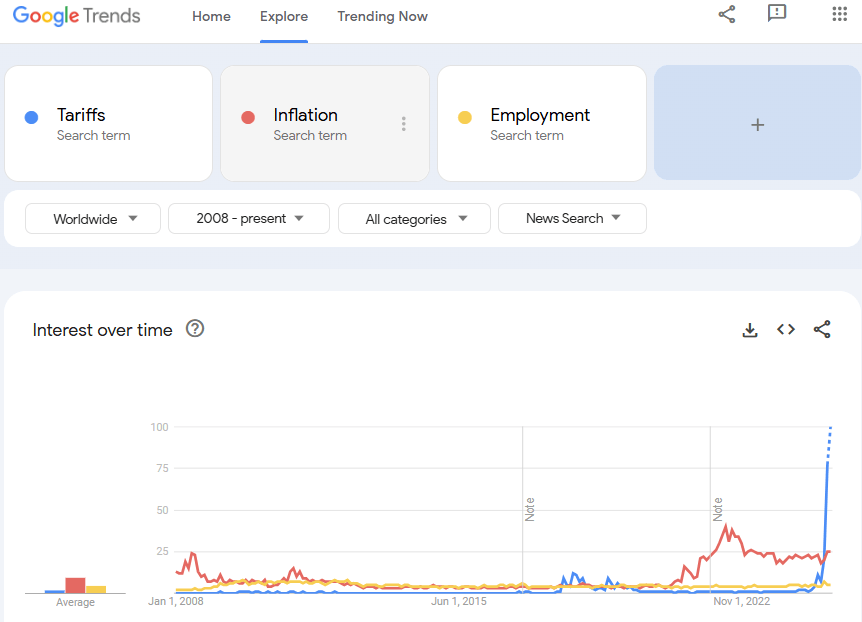Share the Interest over time chart
Image resolution: width=862 pixels, height=622 pixels.
(x=822, y=329)
